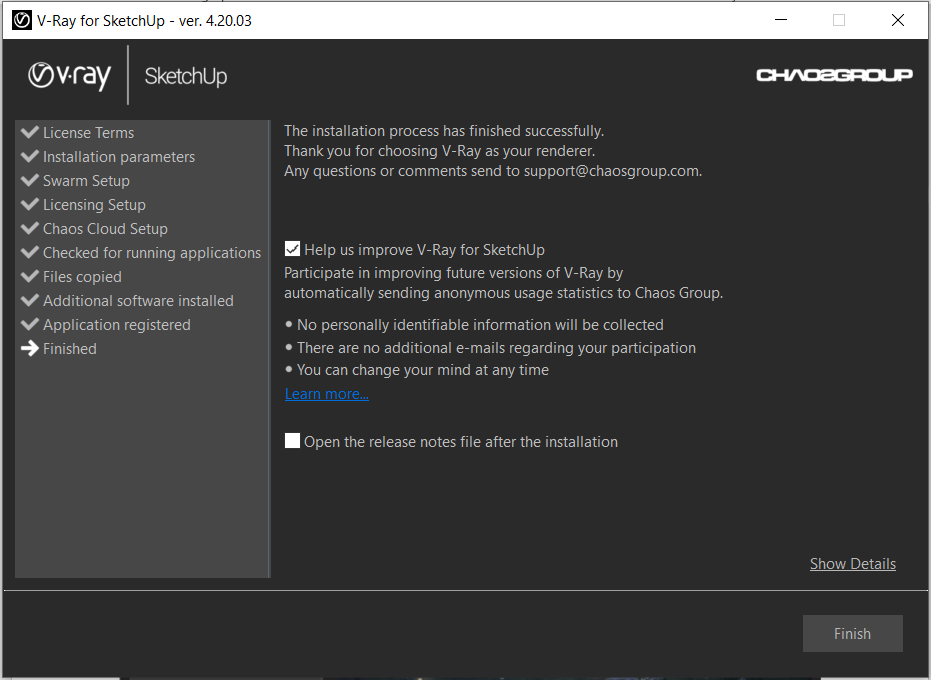
Task: Click the checkmark beside Files copied
Action: click(x=30, y=276)
